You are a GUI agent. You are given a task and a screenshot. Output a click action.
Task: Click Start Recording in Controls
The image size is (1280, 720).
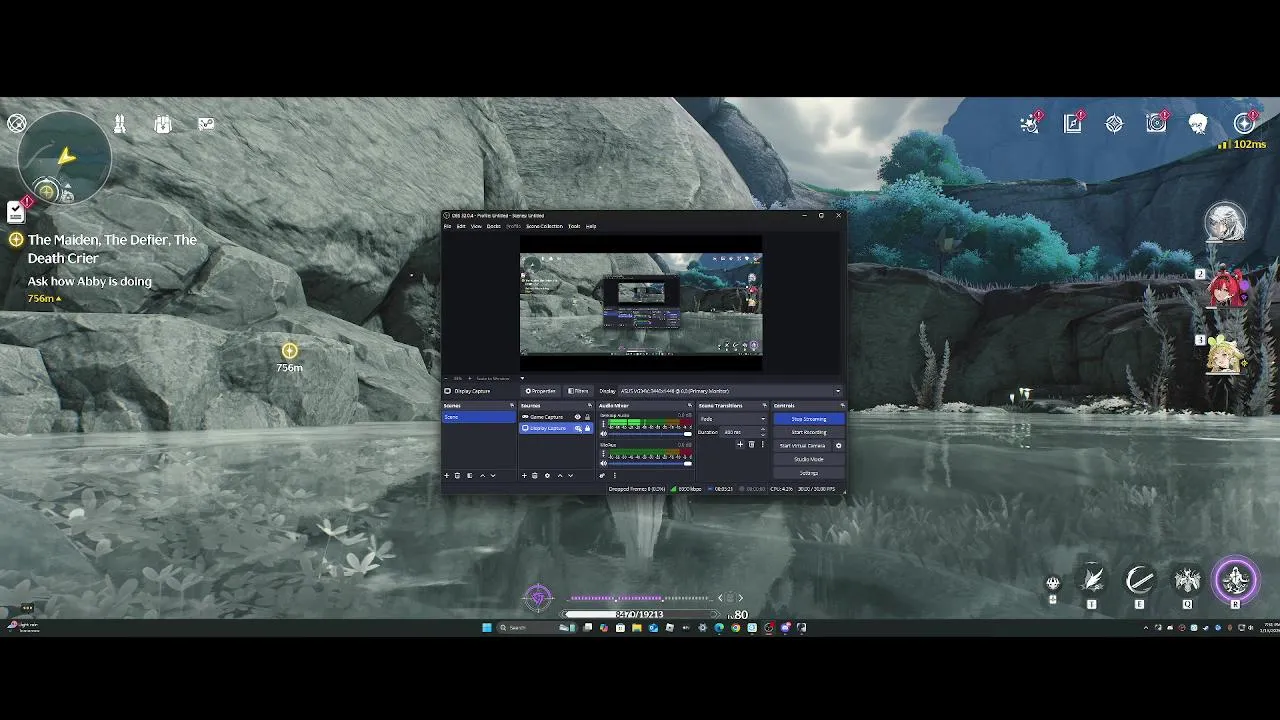[x=809, y=432]
